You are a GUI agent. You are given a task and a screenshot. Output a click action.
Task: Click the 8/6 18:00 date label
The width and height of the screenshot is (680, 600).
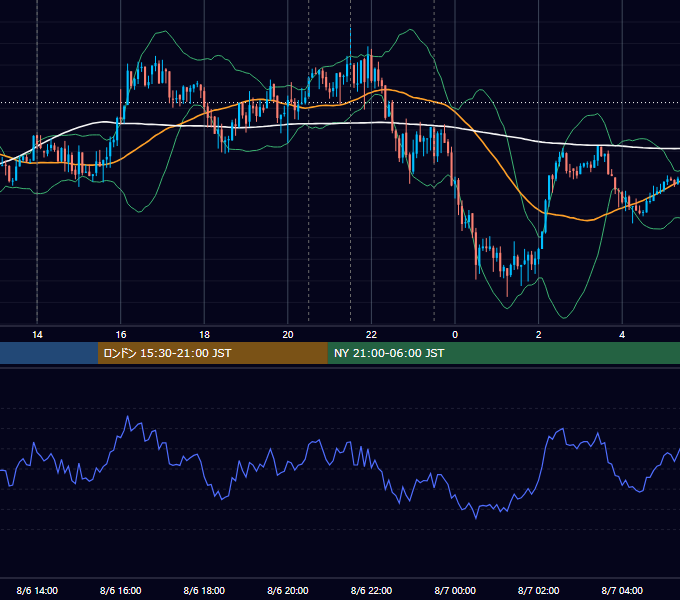coord(204,590)
